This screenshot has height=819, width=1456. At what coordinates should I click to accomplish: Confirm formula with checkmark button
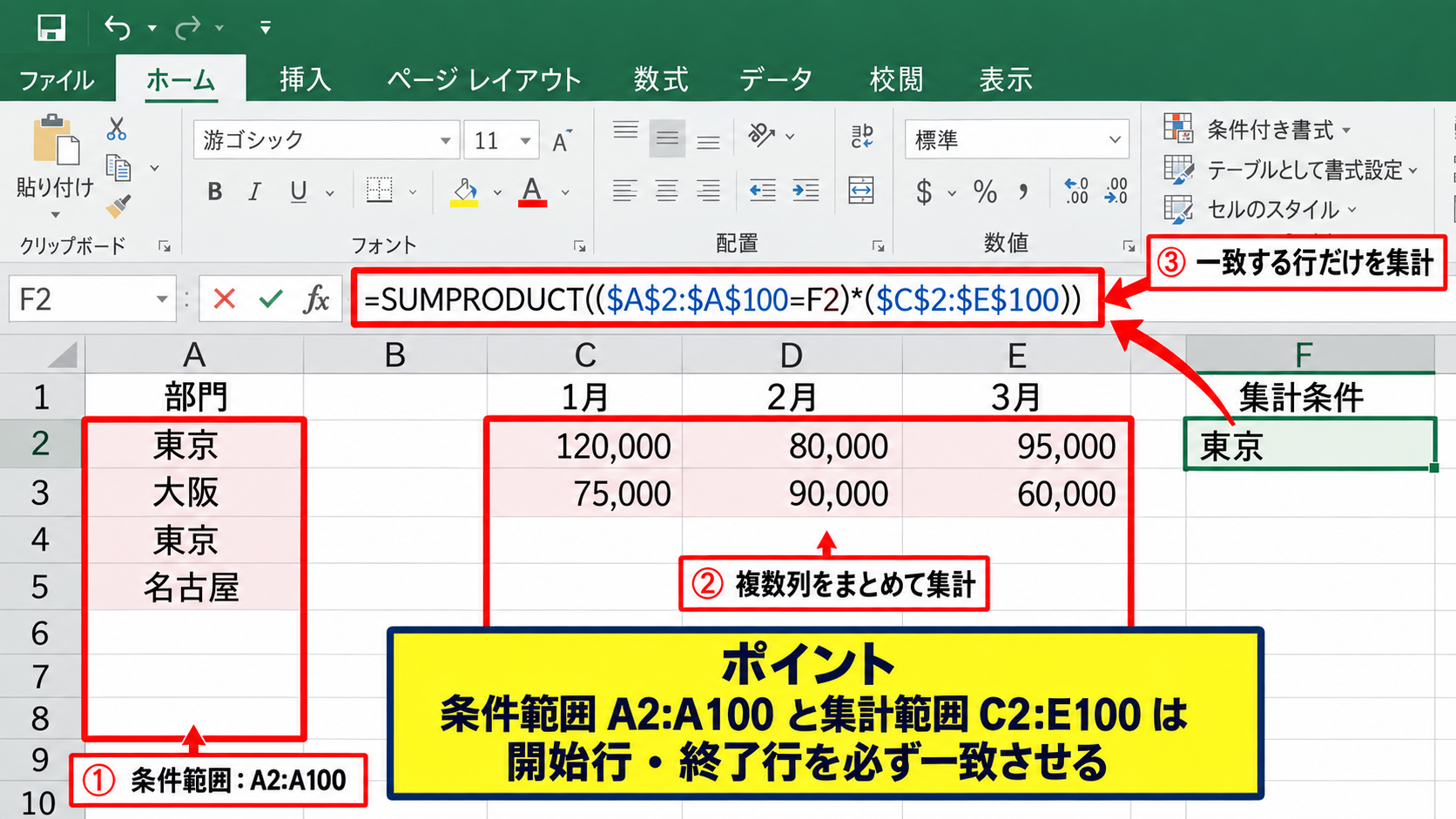271,299
